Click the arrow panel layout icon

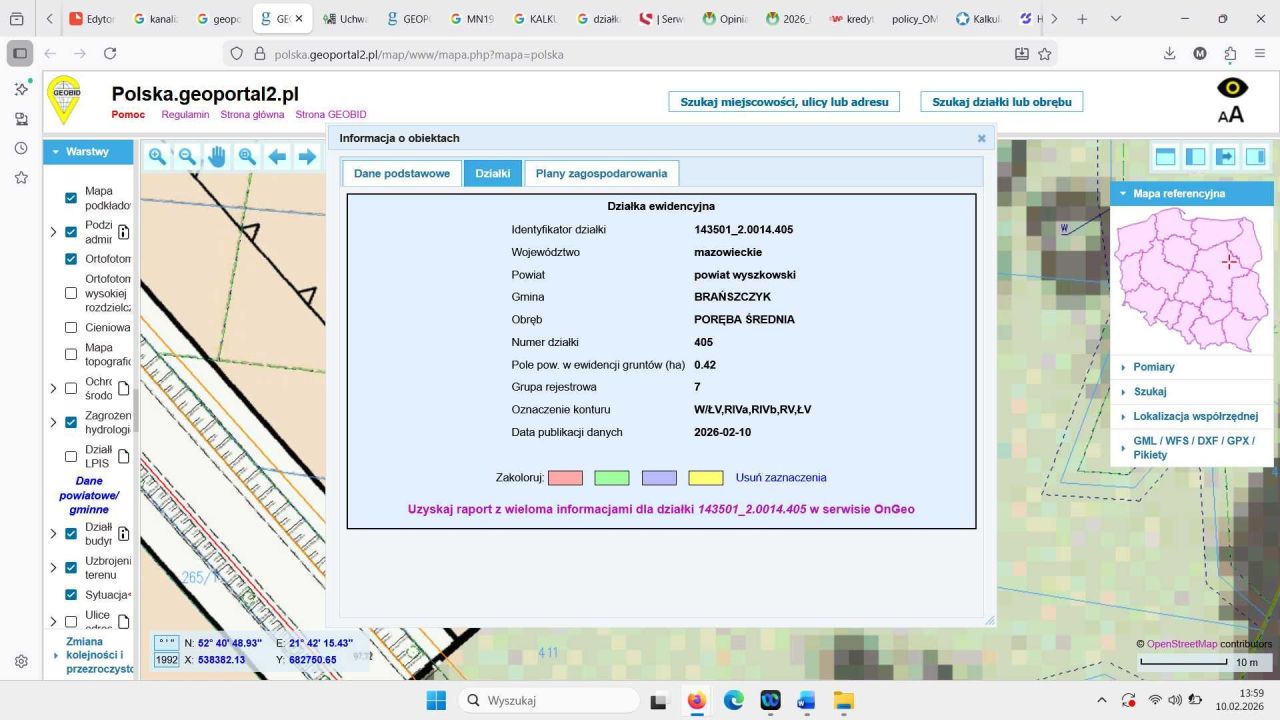(x=1225, y=156)
